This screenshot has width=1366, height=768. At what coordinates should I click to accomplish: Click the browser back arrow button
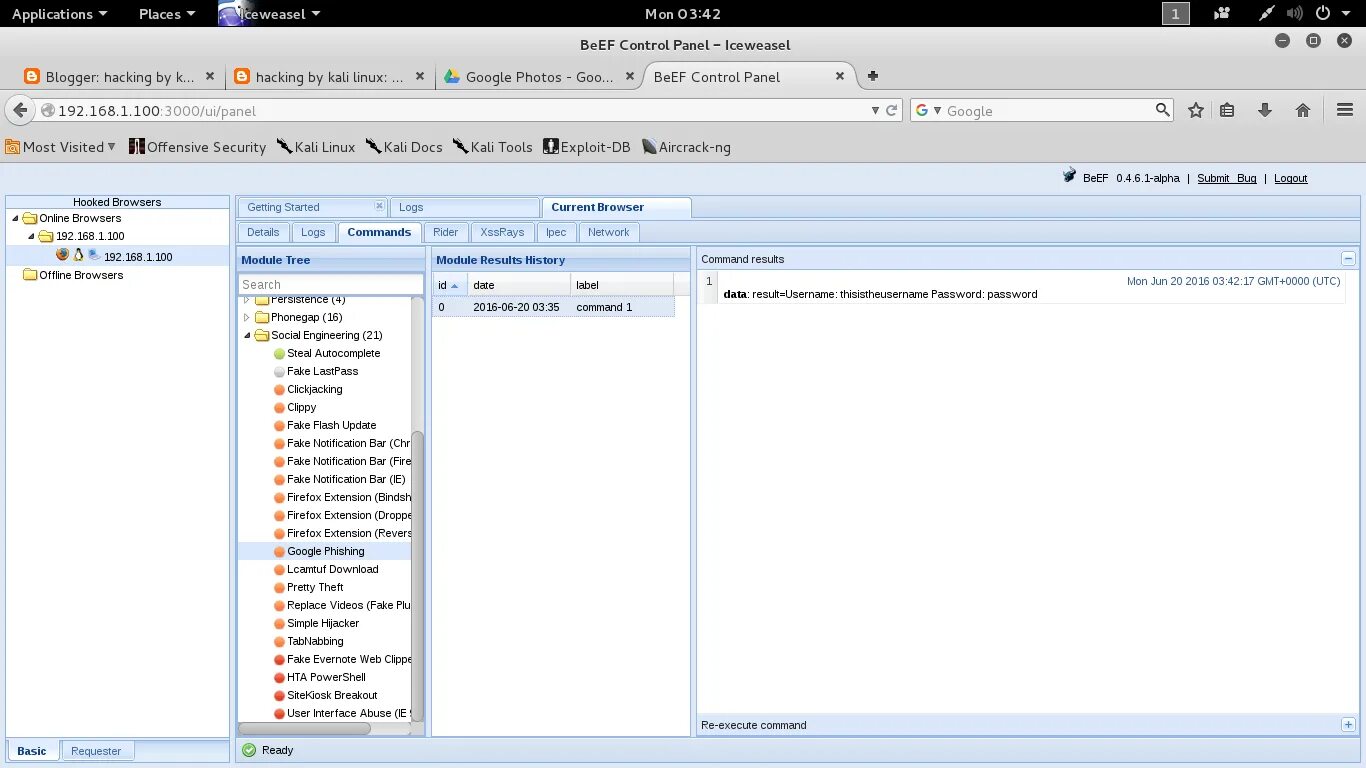tap(20, 110)
